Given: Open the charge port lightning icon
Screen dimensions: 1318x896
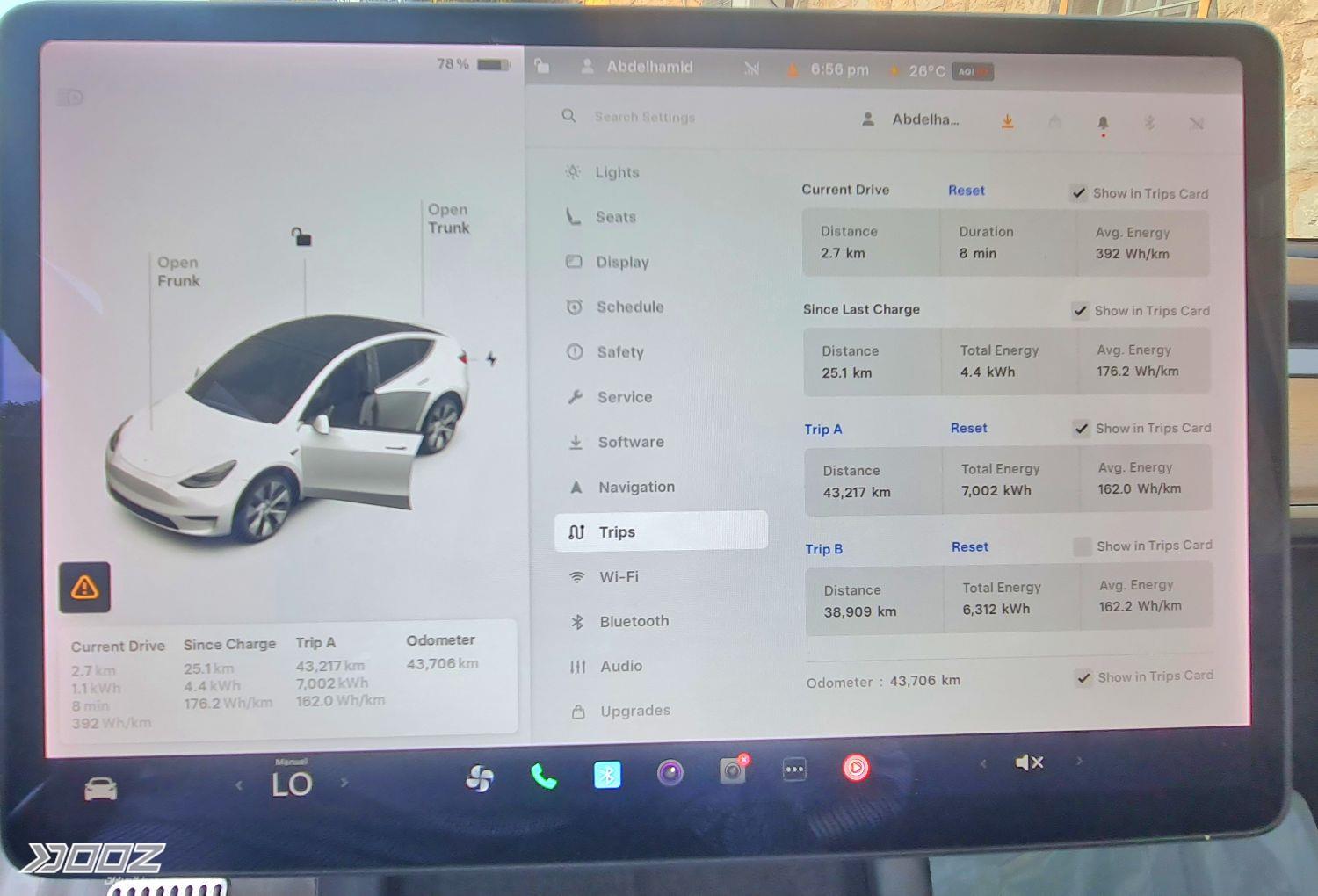Looking at the screenshot, I should 491,358.
